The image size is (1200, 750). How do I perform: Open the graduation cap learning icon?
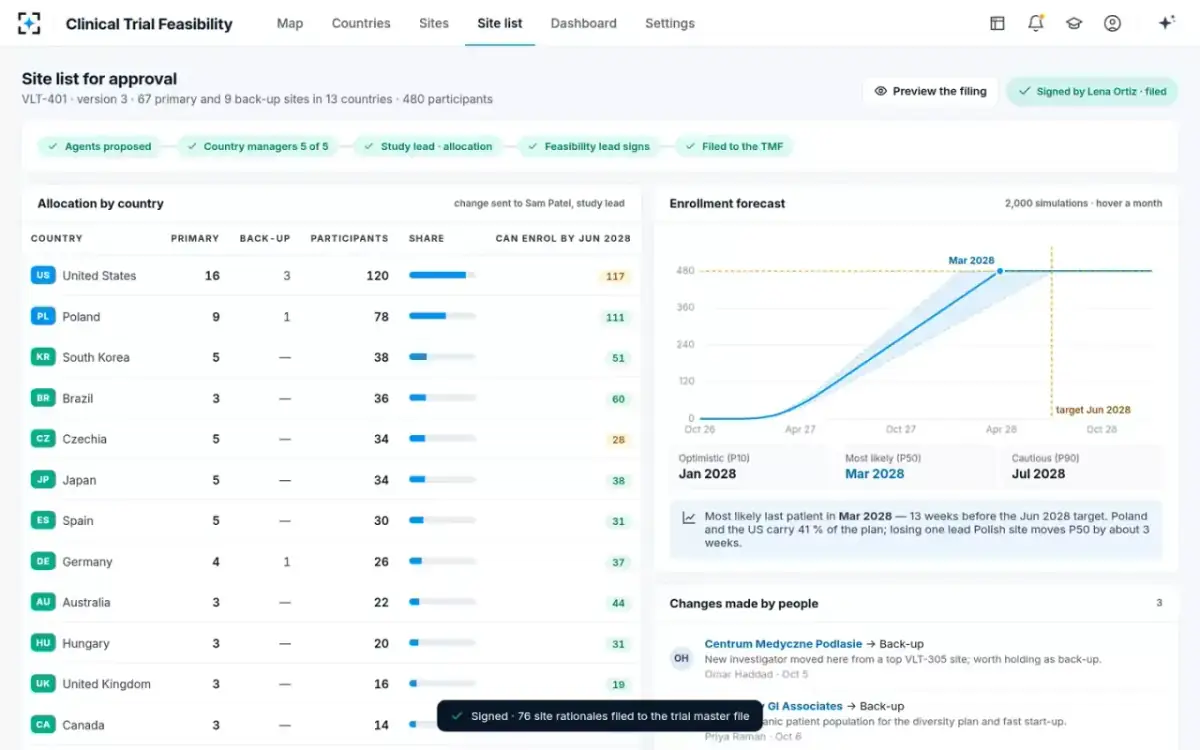coord(1074,23)
